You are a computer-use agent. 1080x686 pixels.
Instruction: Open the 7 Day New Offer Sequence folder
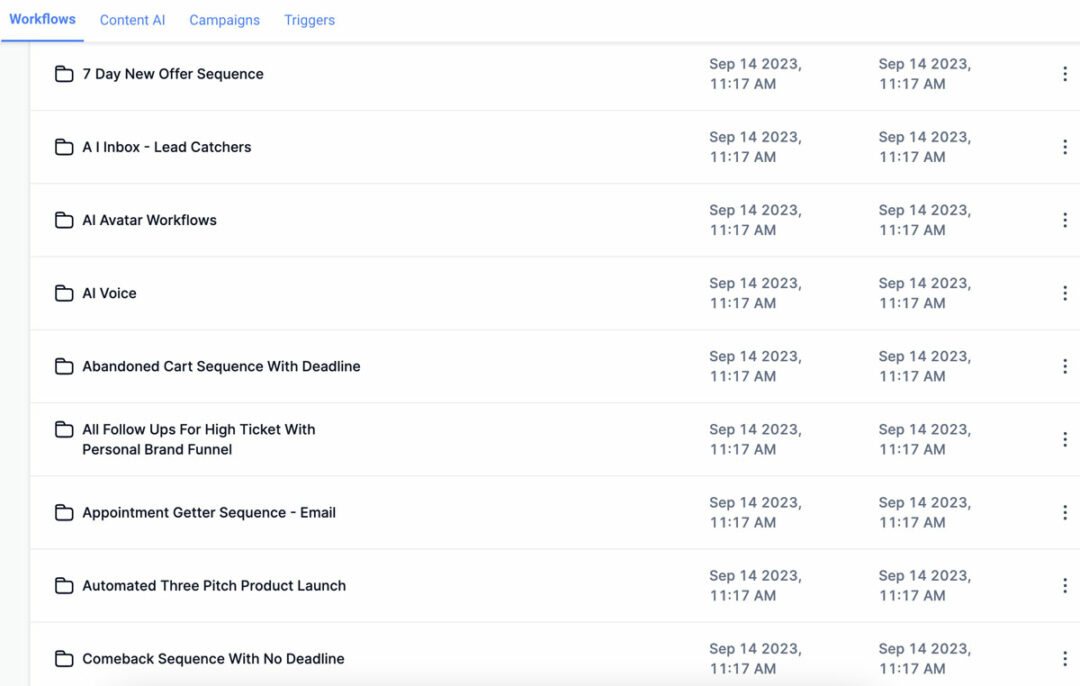pos(173,74)
